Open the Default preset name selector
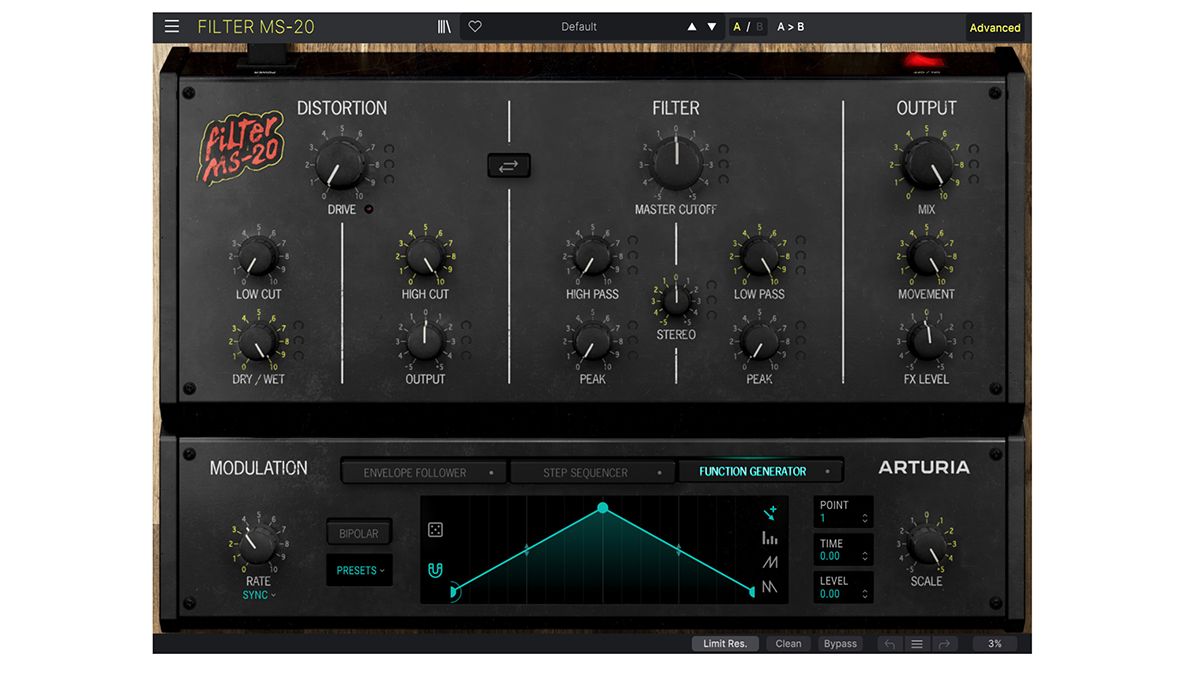Screen dimensions: 1200x675 click(579, 27)
